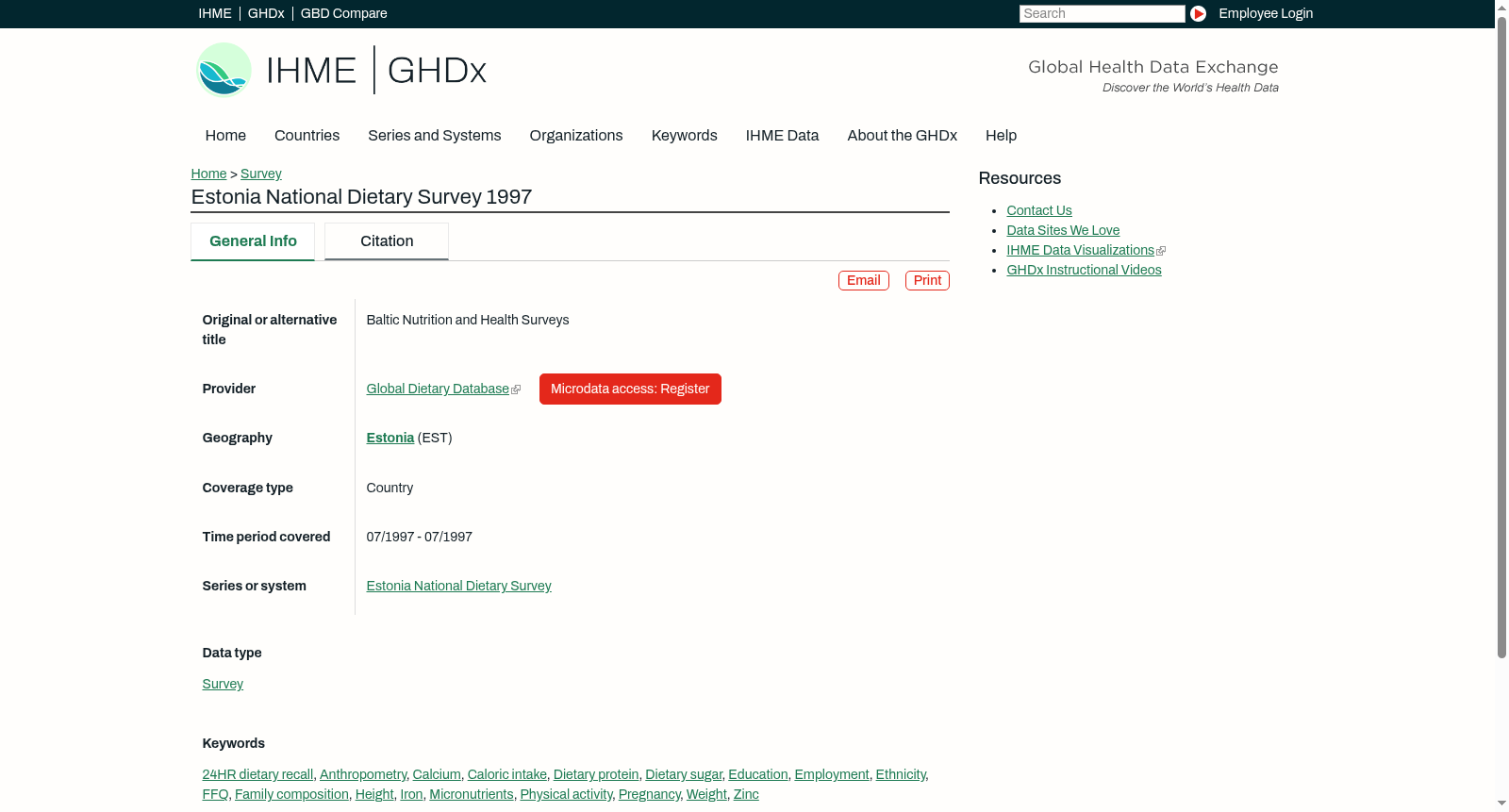The width and height of the screenshot is (1509, 812).
Task: Click the scrollbar up arrow
Action: [x=1501, y=7]
